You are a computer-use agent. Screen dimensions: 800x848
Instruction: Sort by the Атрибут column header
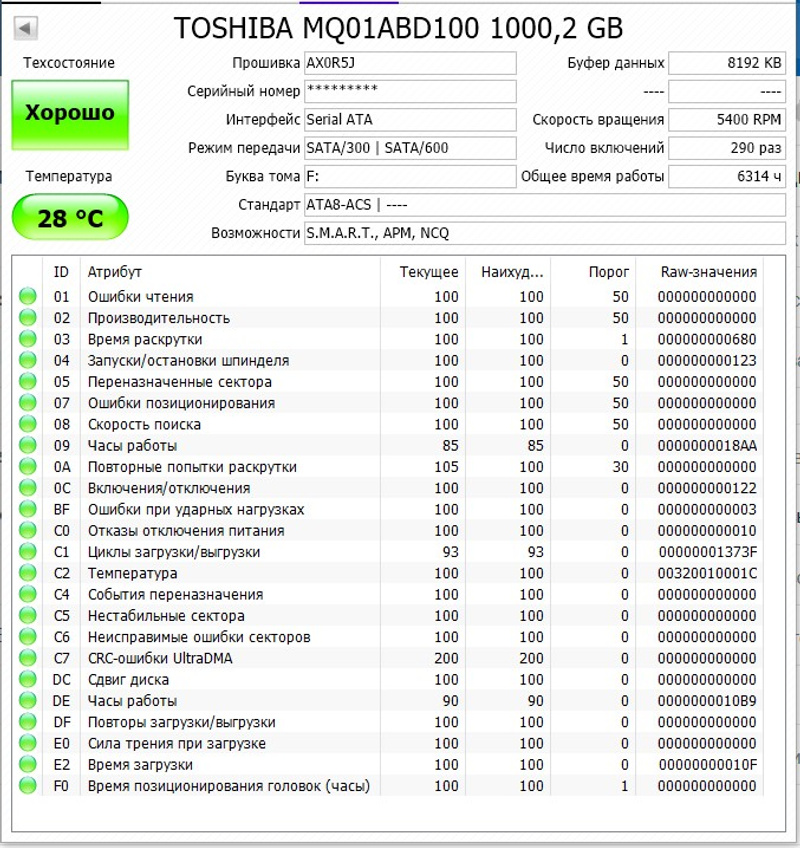point(230,272)
